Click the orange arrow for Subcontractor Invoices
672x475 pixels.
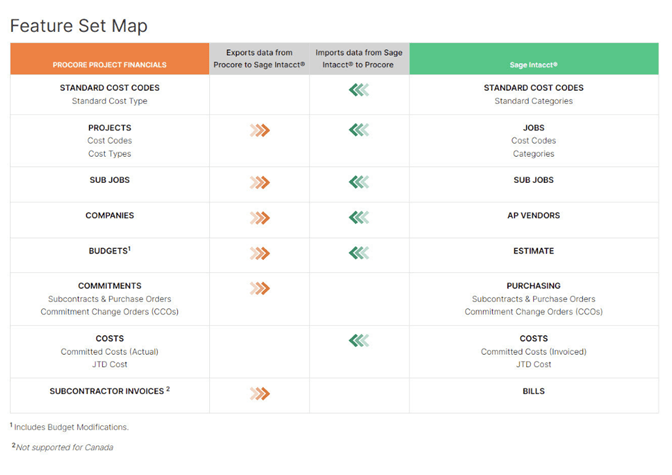(260, 393)
